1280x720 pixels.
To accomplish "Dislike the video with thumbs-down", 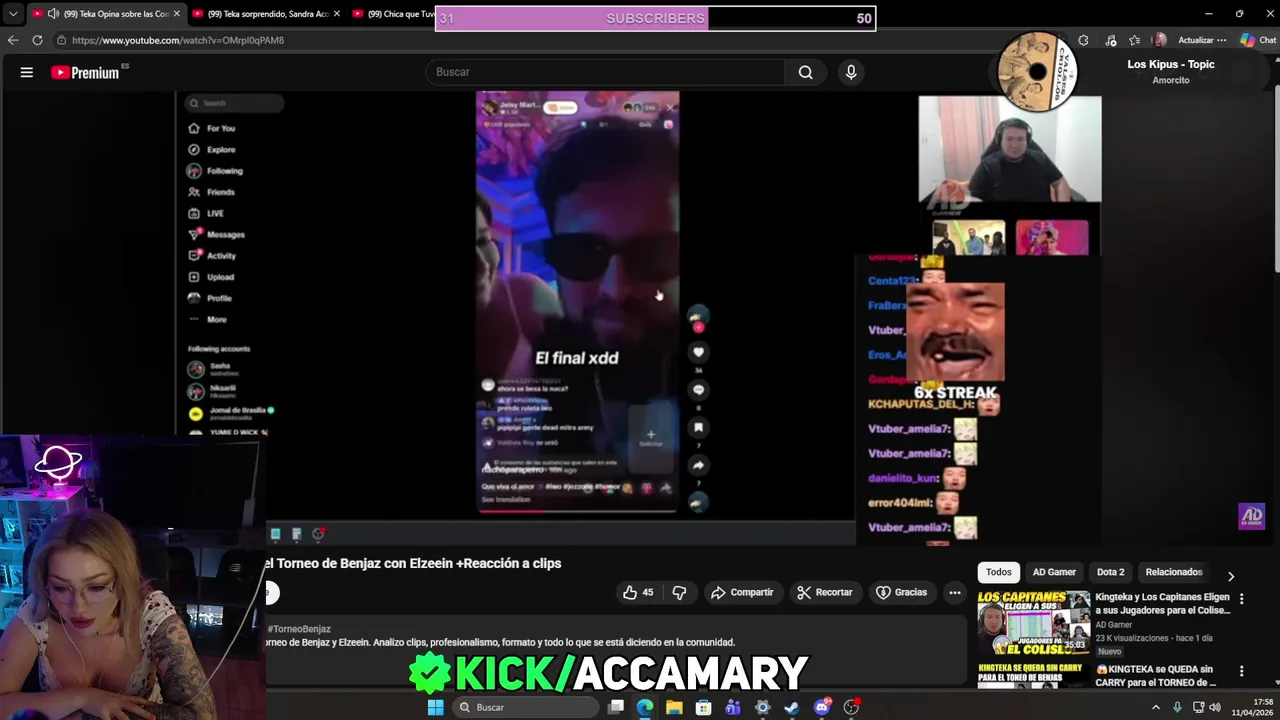I will coord(679,592).
